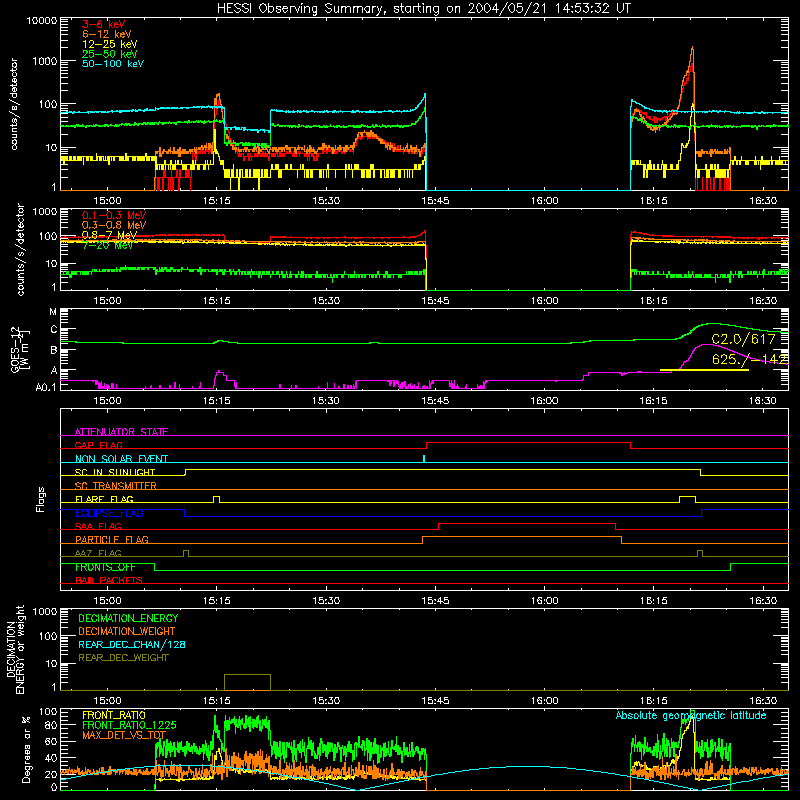
Task: Click the MAX_DET_VS_TOT legend label
Action: coord(124,735)
